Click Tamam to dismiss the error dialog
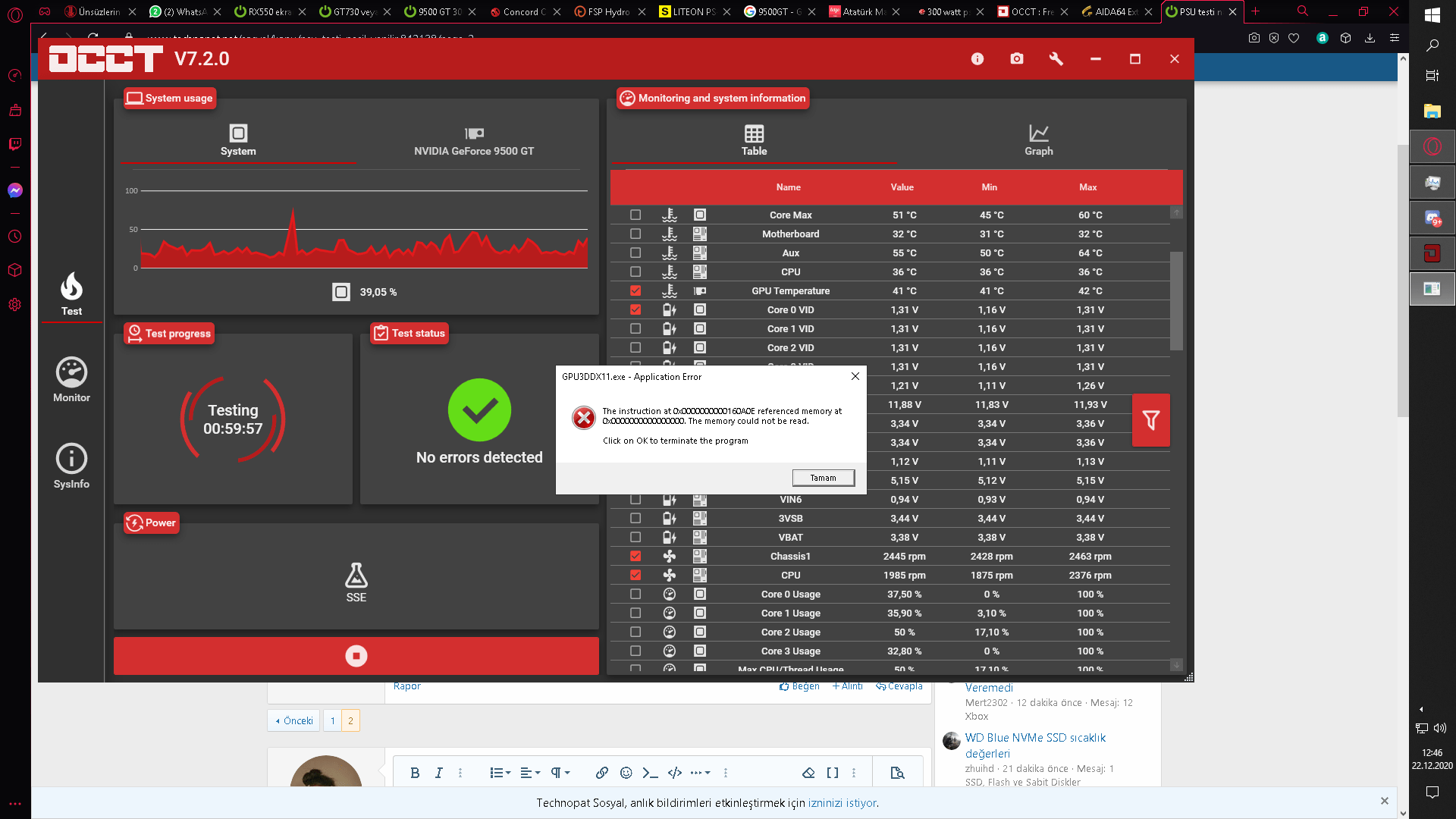Image resolution: width=1456 pixels, height=819 pixels. [x=823, y=478]
